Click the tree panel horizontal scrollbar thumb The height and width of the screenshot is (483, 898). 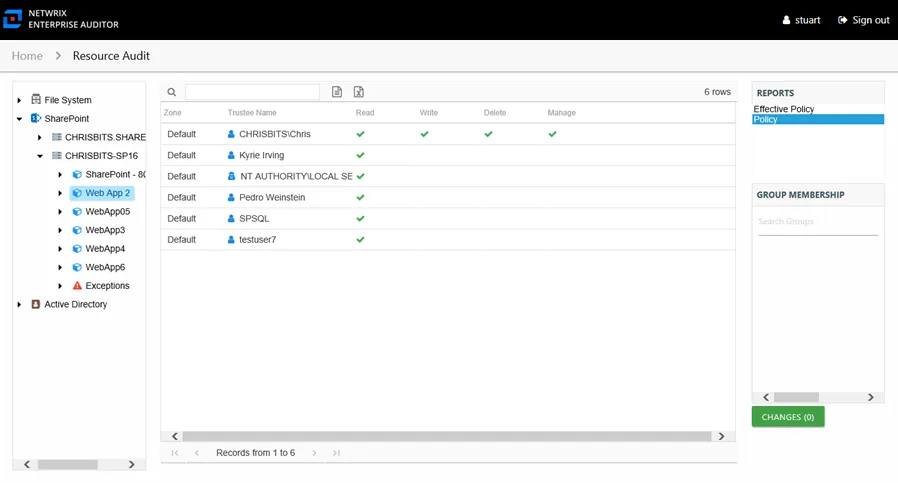coord(68,465)
